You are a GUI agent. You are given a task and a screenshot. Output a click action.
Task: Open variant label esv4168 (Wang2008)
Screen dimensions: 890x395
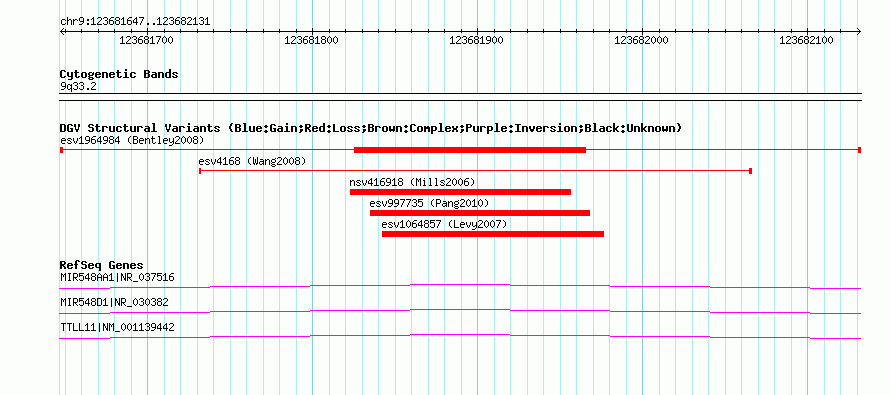pyautogui.click(x=252, y=162)
